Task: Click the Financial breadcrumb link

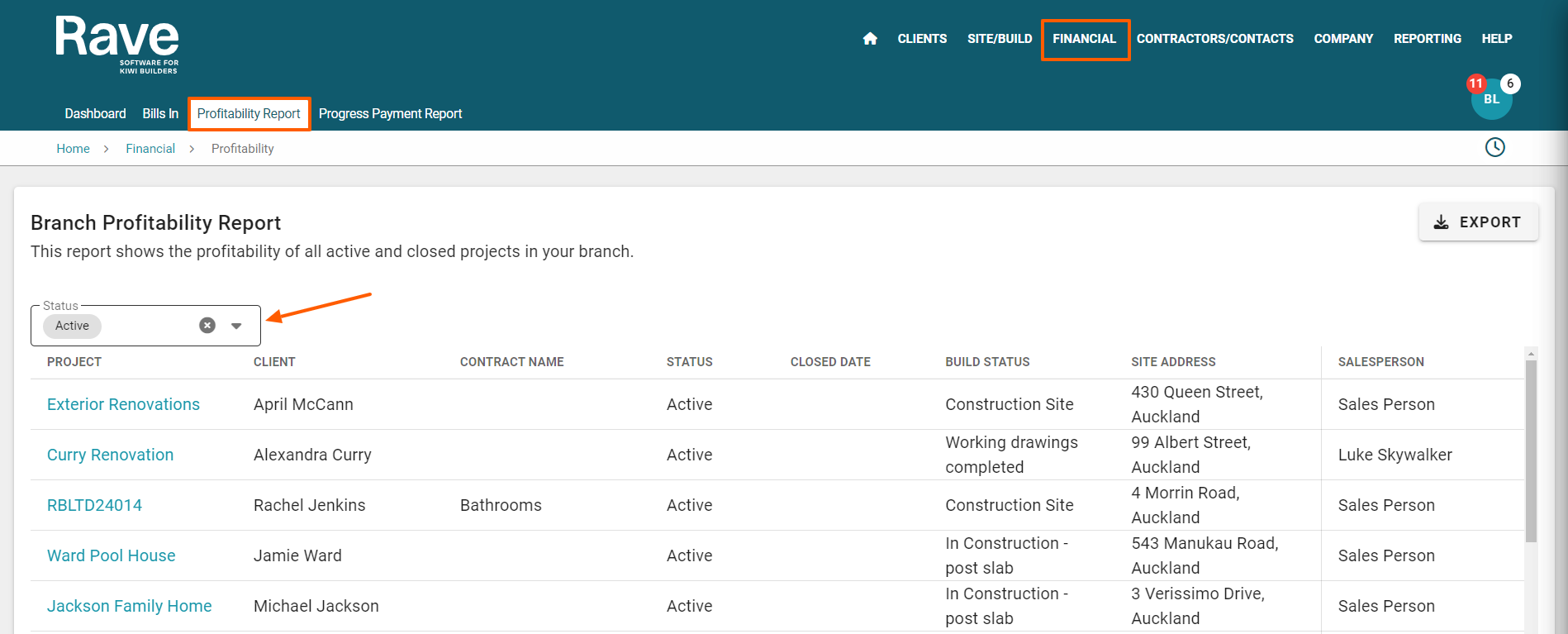Action: (x=150, y=149)
